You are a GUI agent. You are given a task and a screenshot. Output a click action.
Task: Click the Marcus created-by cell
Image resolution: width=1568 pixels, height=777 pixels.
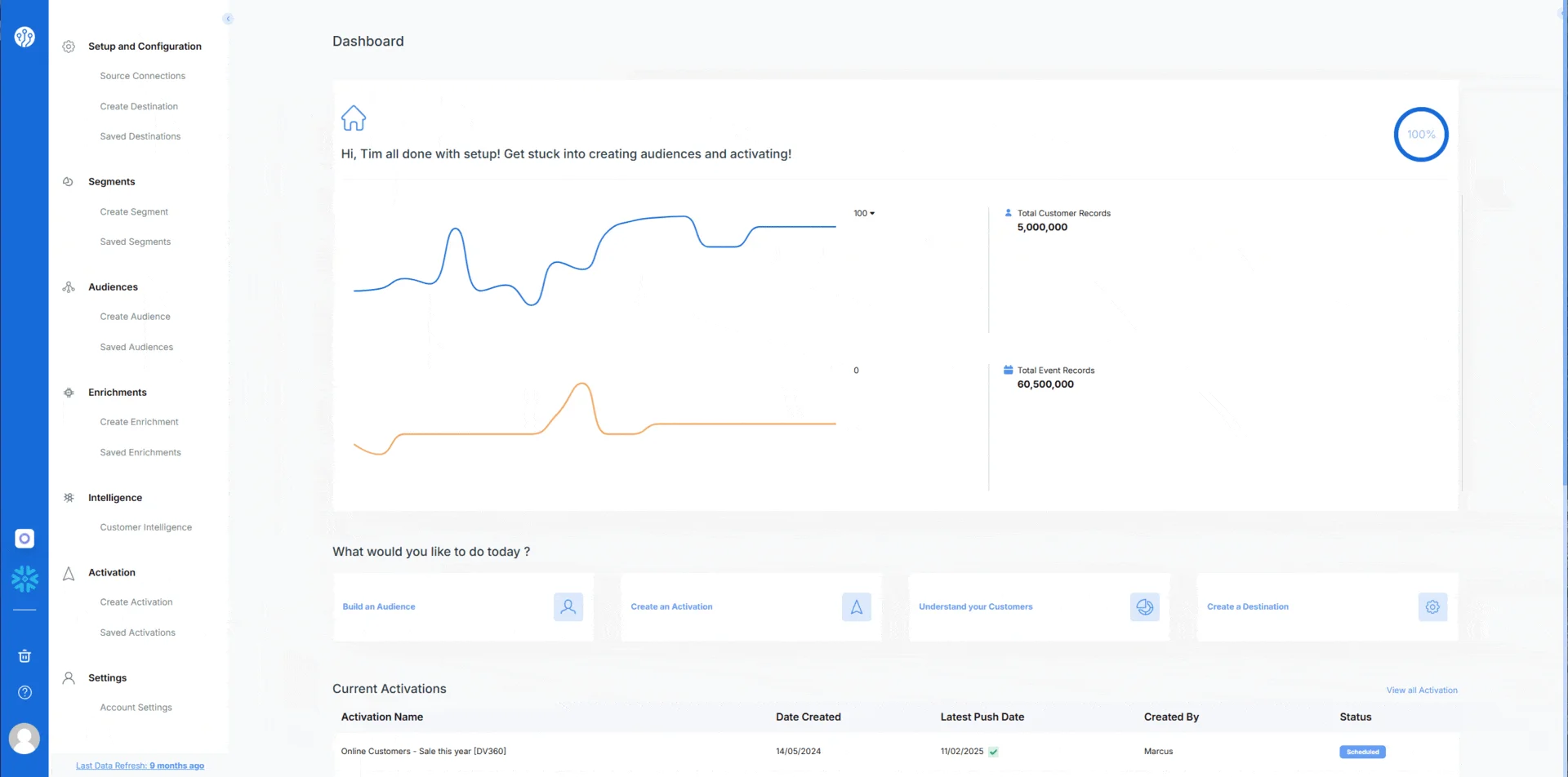pyautogui.click(x=1158, y=751)
